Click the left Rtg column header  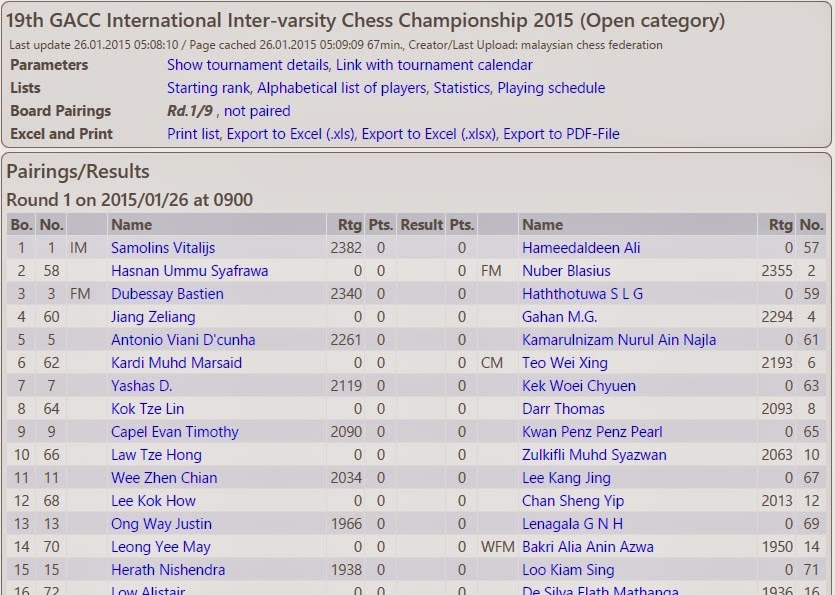point(346,225)
